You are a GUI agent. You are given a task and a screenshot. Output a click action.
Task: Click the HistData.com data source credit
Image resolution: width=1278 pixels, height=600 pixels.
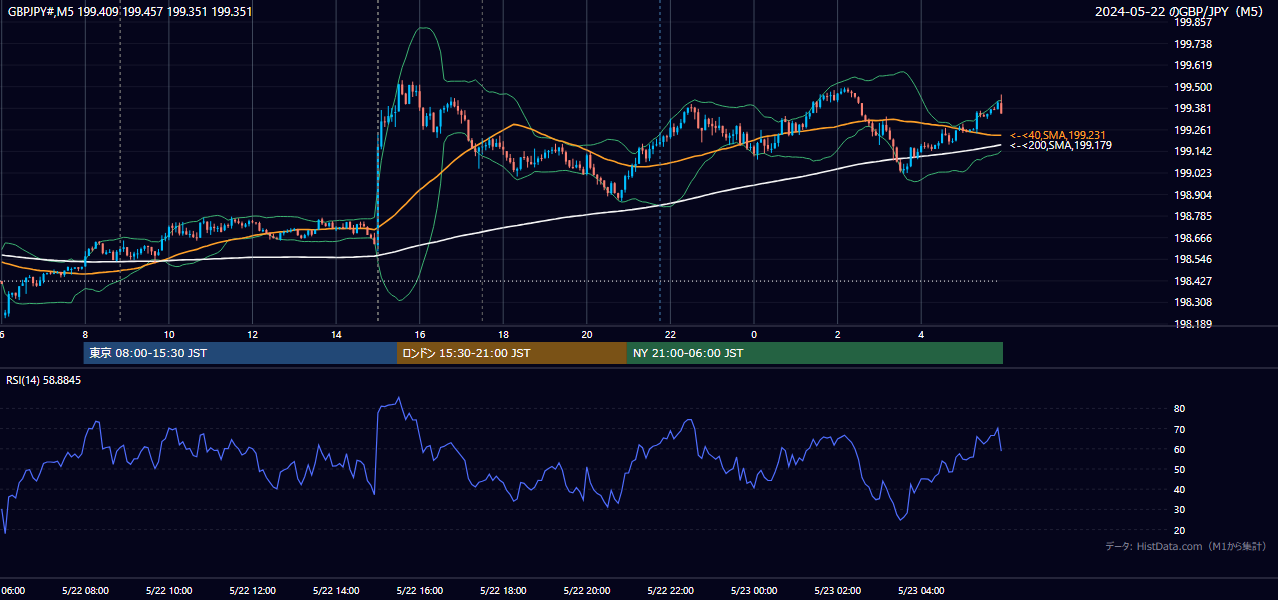tap(1185, 546)
